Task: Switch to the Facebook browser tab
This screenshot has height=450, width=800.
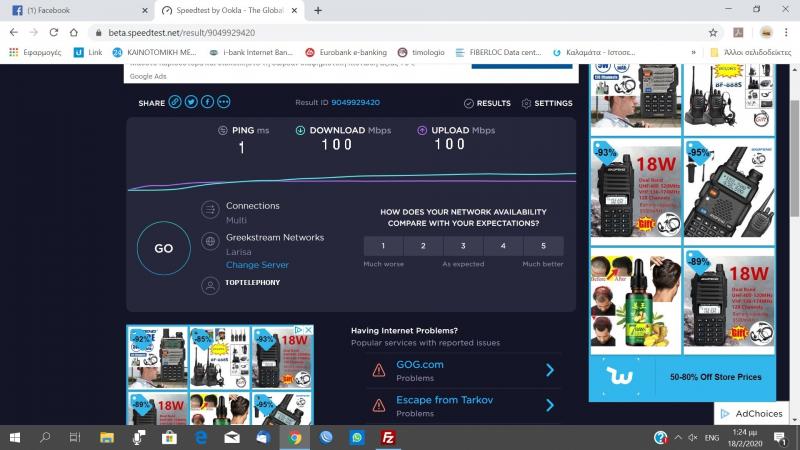Action: point(77,10)
